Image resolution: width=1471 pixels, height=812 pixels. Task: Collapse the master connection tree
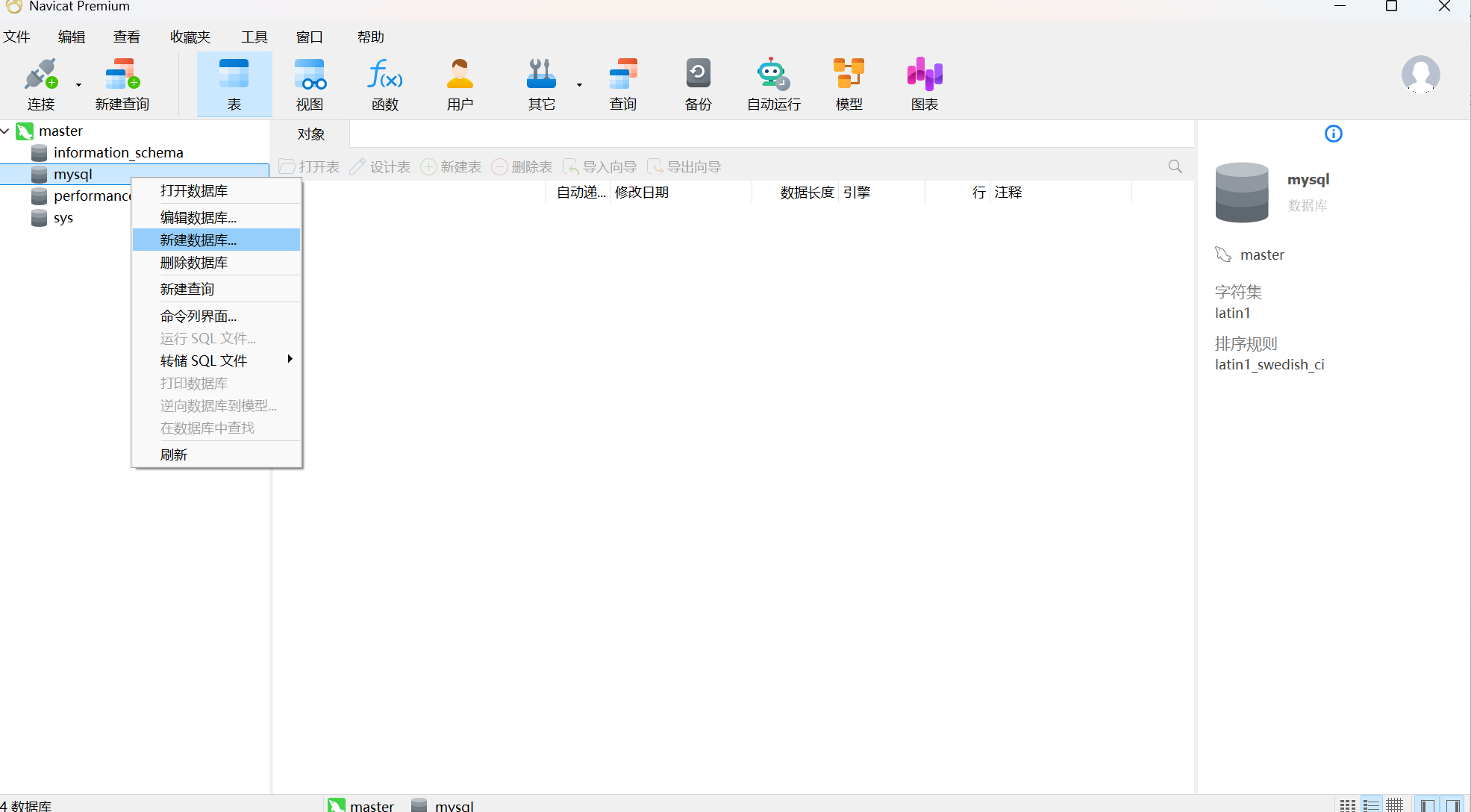[5, 131]
